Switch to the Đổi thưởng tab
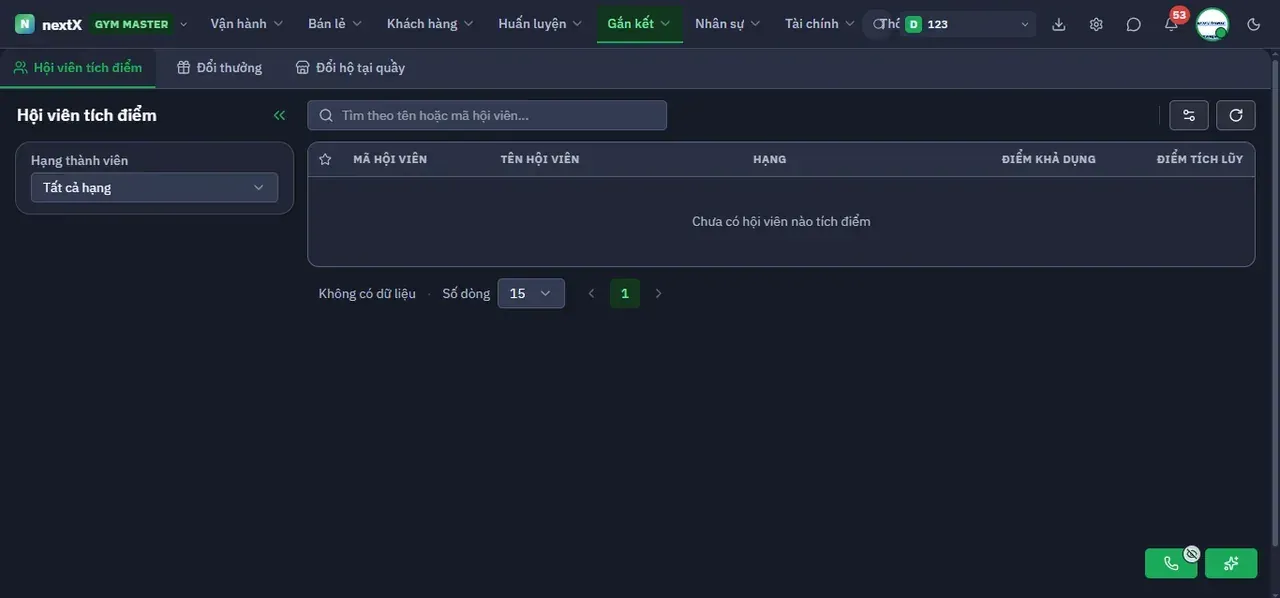The image size is (1280, 598). (x=219, y=68)
